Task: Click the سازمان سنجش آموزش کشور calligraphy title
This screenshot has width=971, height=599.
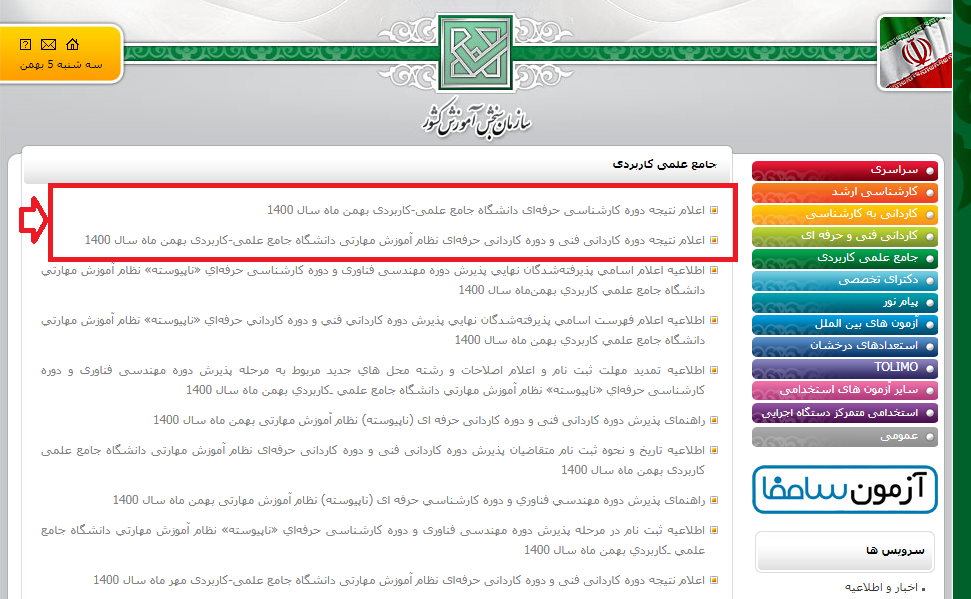Action: [x=477, y=118]
